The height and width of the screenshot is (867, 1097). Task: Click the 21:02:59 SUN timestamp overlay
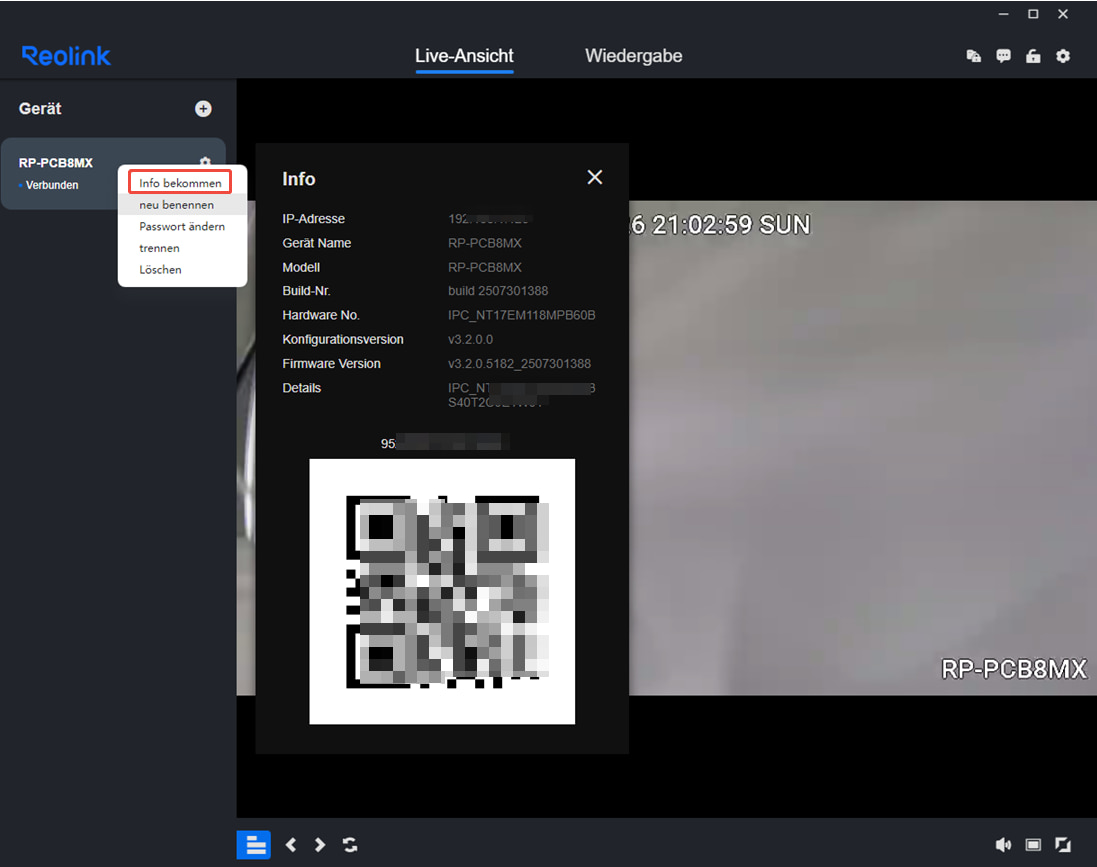click(x=731, y=225)
